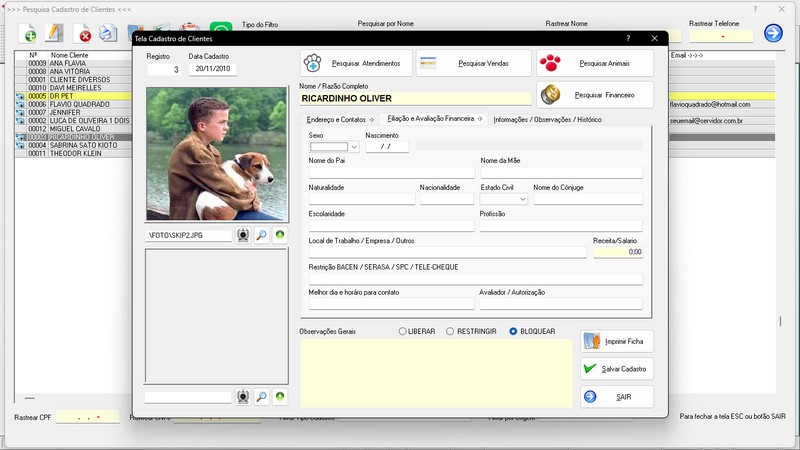Click the print icon in the background toolbar
Screen dimensions: 800x450
point(108,33)
